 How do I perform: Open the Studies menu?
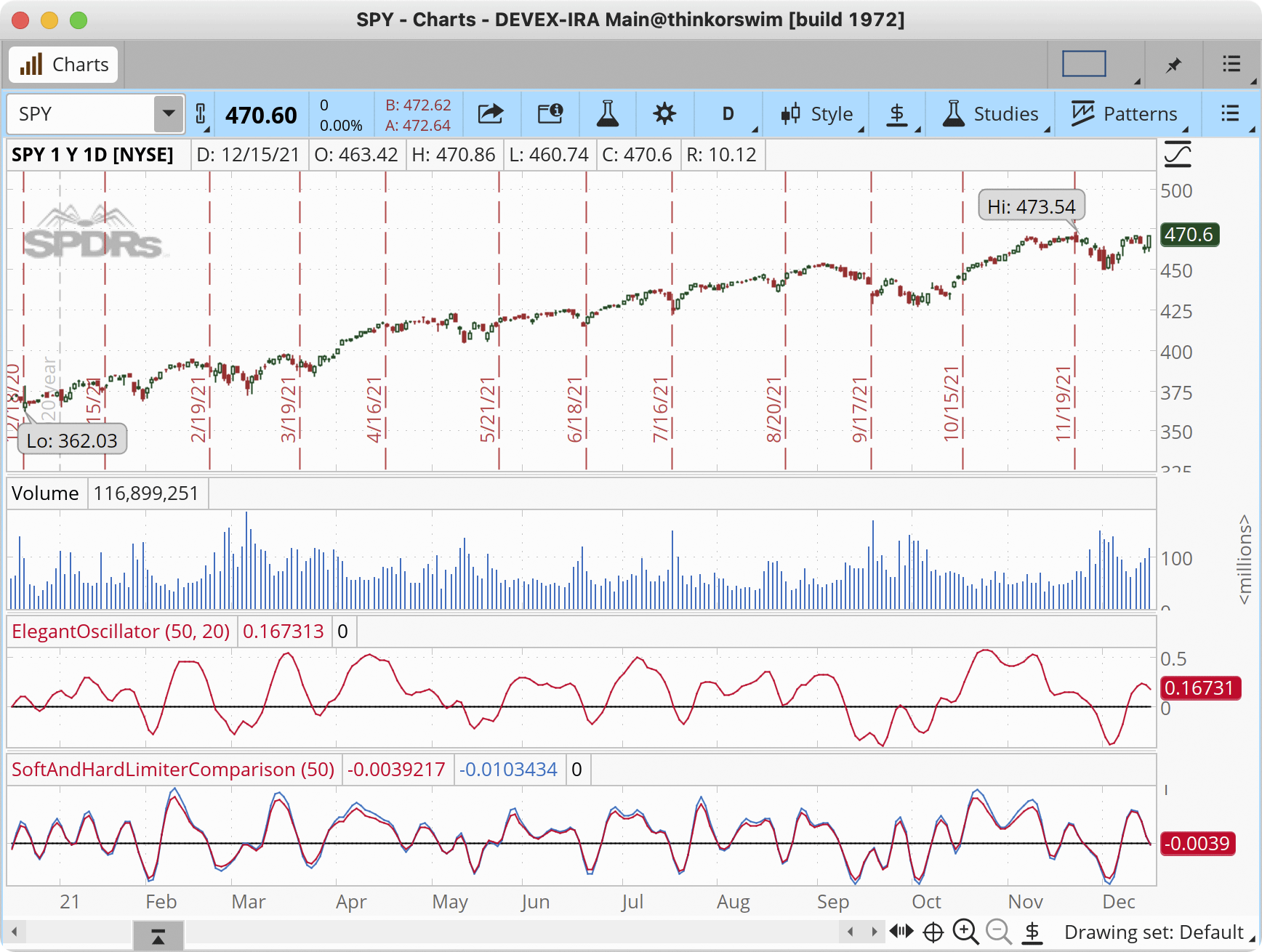[991, 114]
